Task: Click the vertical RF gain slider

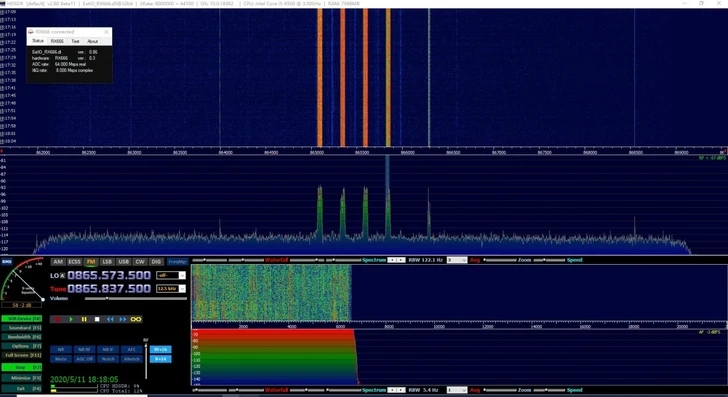Action: click(x=146, y=360)
